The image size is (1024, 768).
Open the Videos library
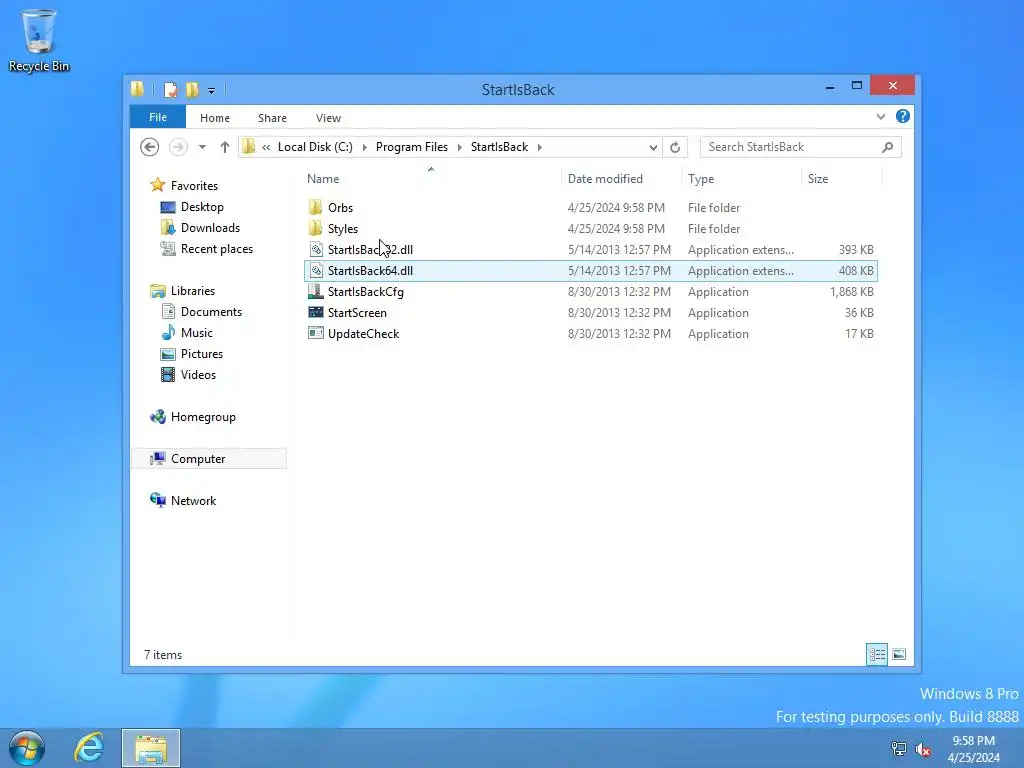pos(198,375)
